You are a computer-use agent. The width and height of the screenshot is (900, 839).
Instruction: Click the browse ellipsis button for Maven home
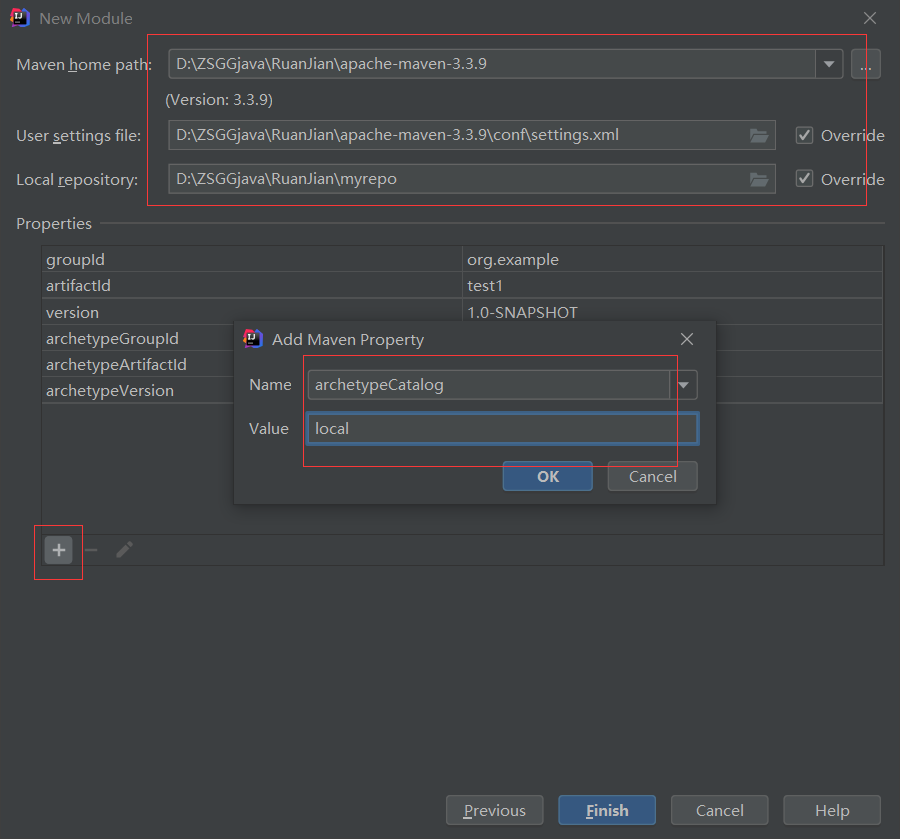(x=866, y=64)
